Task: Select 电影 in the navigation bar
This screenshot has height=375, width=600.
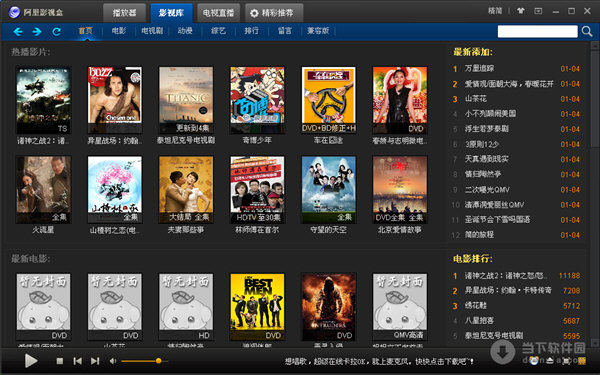Action: pyautogui.click(x=119, y=31)
